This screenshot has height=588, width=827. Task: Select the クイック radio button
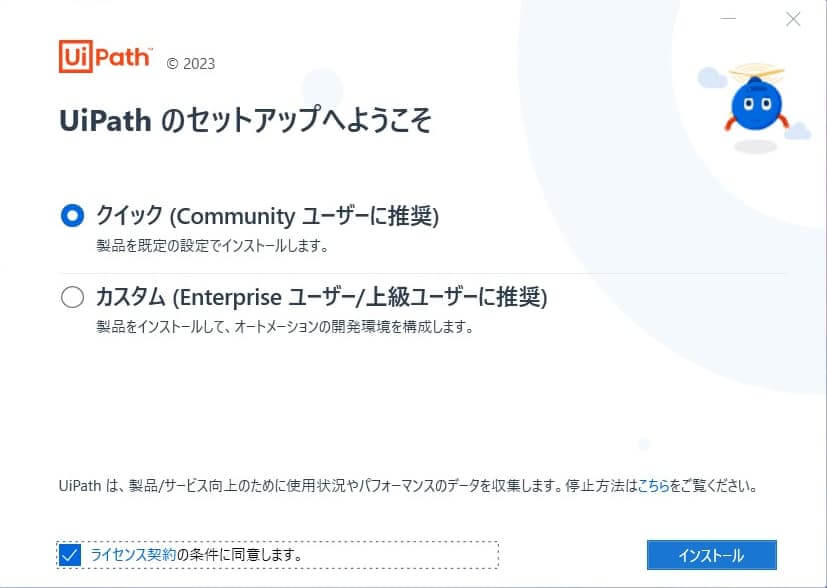click(72, 216)
